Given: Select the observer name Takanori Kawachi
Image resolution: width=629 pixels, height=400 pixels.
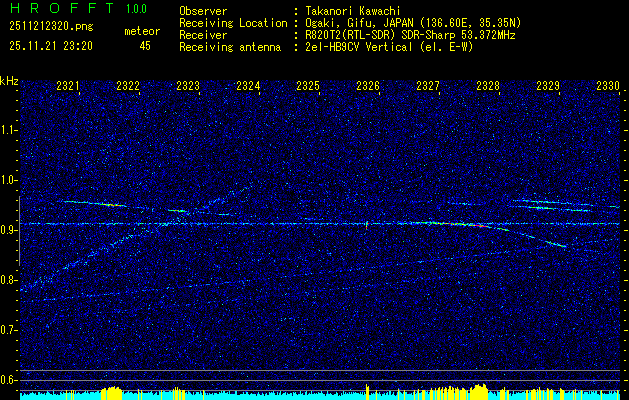Looking at the screenshot, I should (353, 11).
